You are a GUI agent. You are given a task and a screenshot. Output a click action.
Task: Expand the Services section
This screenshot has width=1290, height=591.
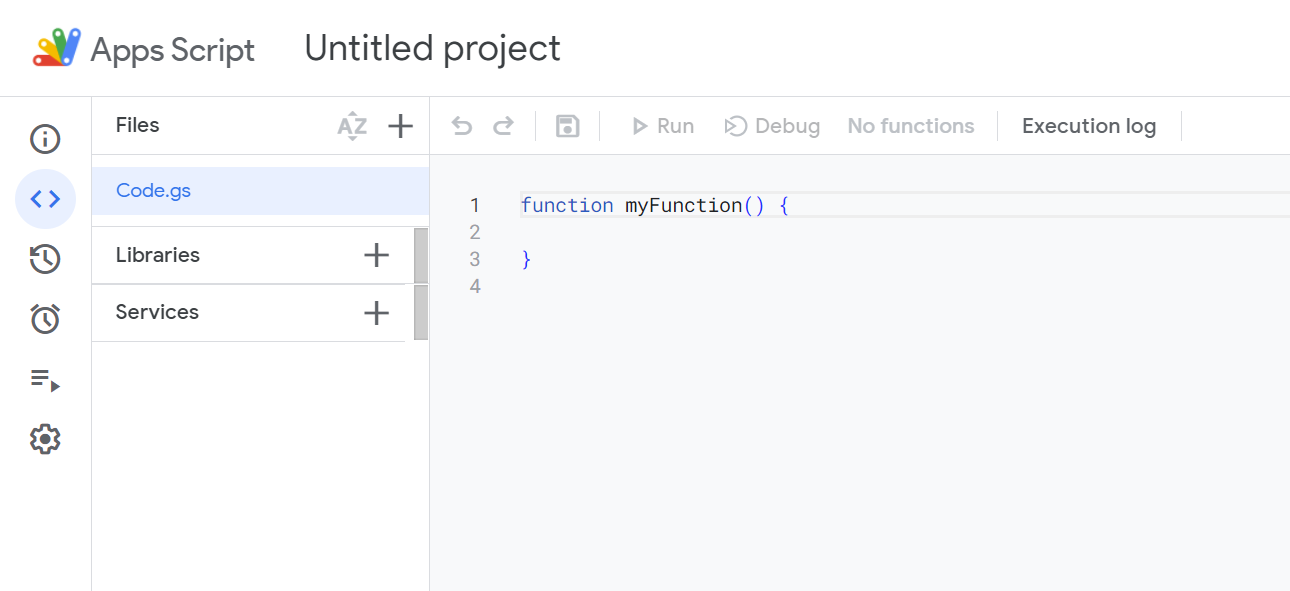click(157, 312)
